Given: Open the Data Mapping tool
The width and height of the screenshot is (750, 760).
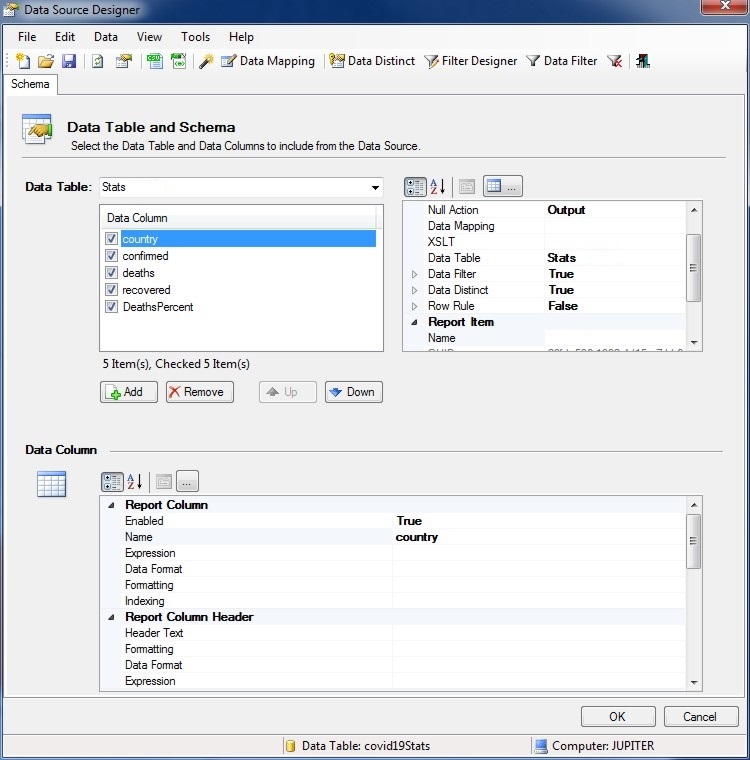Looking at the screenshot, I should [267, 61].
